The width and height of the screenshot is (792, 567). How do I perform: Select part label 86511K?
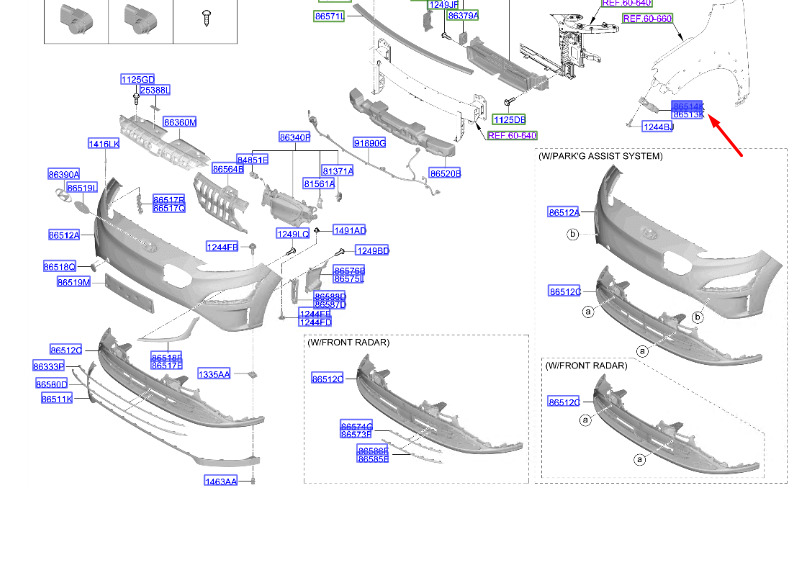pos(57,399)
